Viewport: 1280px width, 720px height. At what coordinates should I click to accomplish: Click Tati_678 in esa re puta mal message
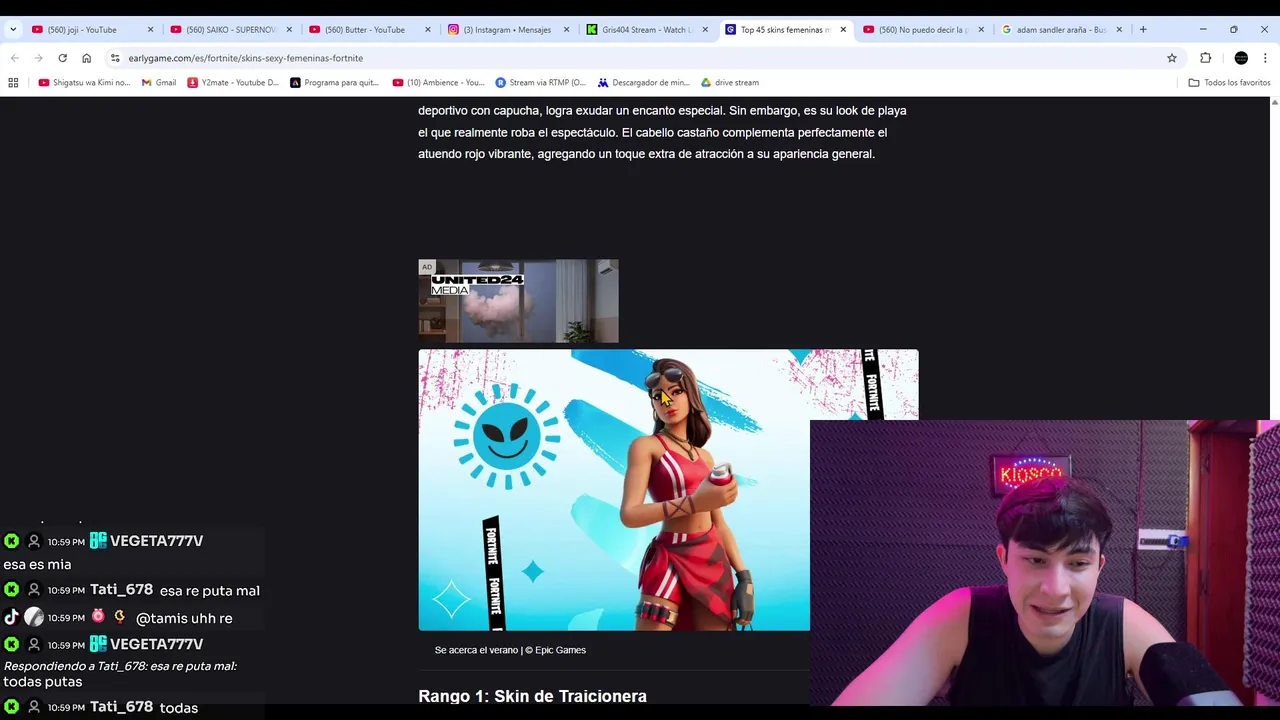click(x=121, y=590)
